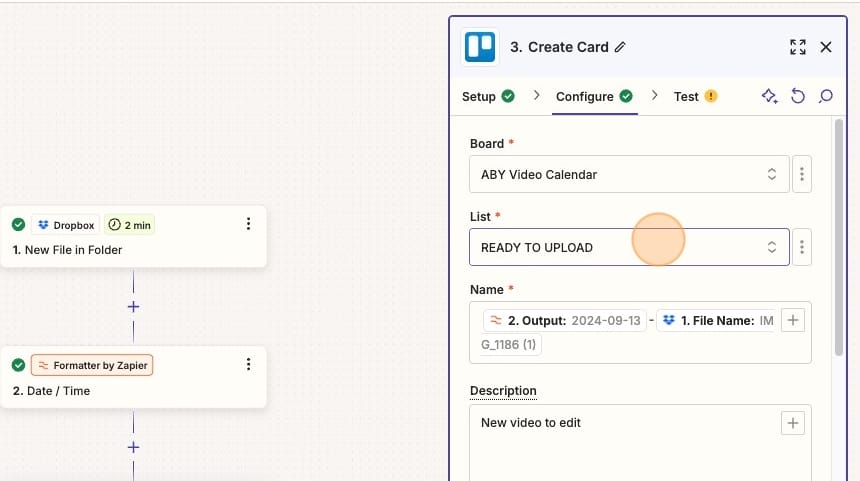
Task: Rename step via pencil icon next to Create Card
Action: tap(620, 47)
